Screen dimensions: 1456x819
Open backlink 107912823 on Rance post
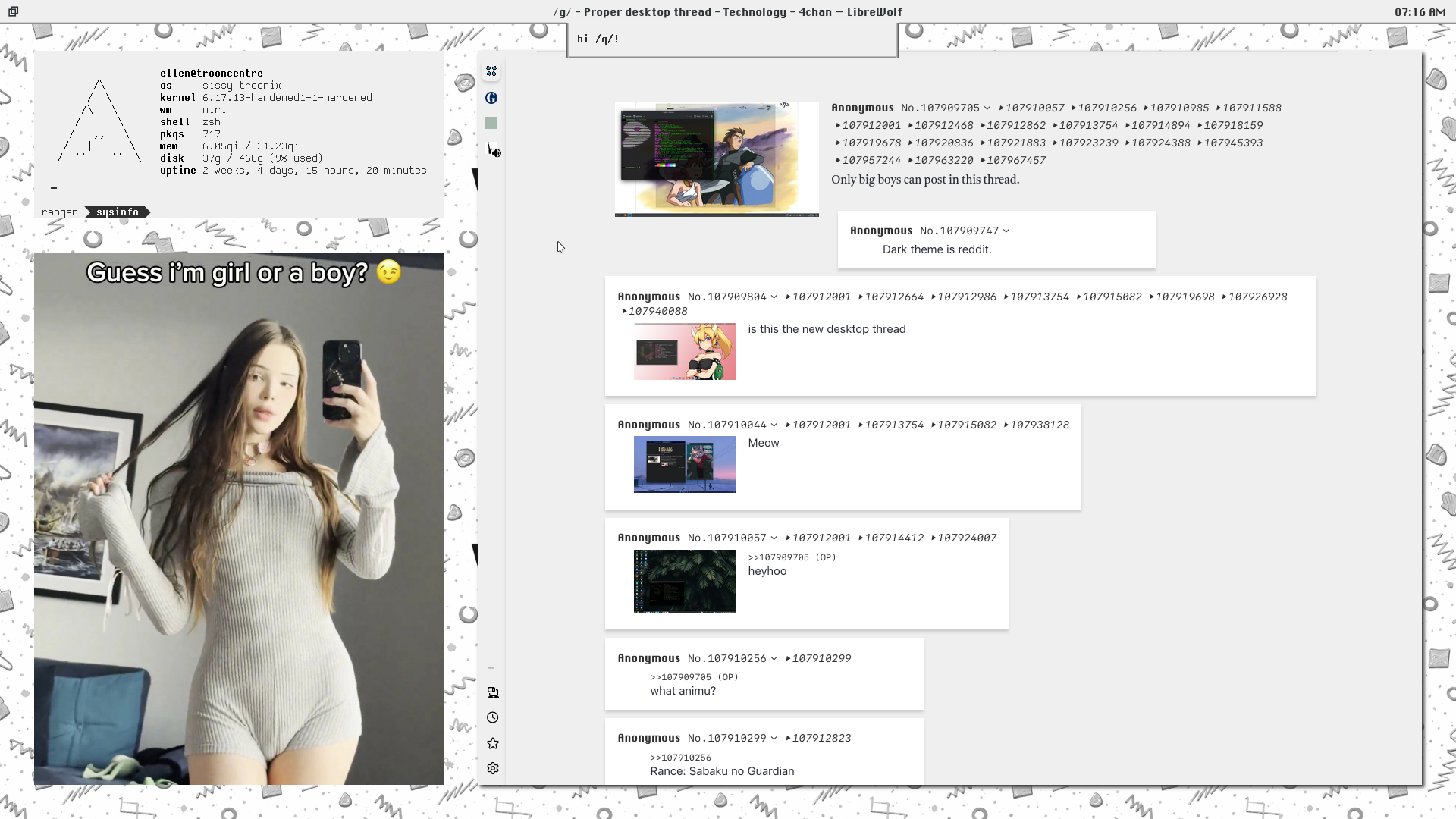821,738
